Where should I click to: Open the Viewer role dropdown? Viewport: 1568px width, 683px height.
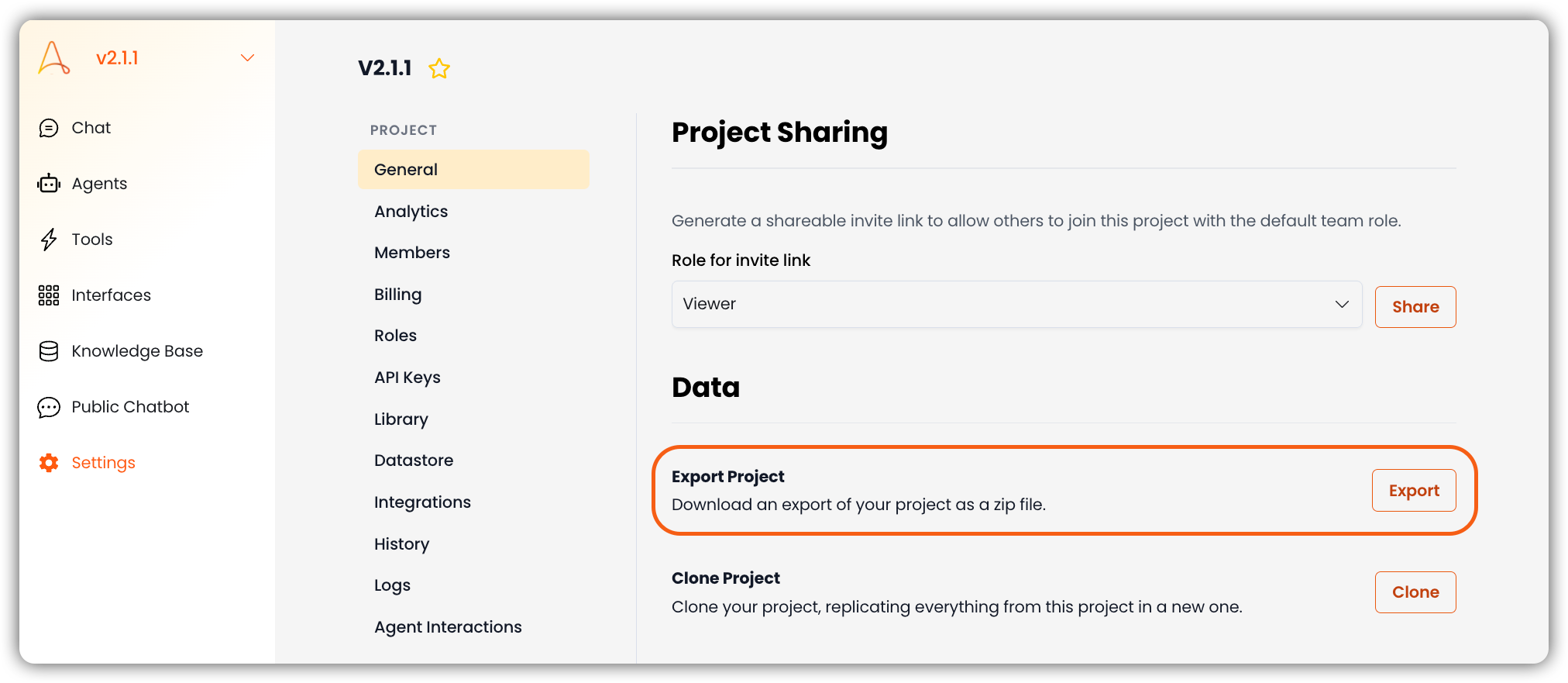coord(1016,304)
